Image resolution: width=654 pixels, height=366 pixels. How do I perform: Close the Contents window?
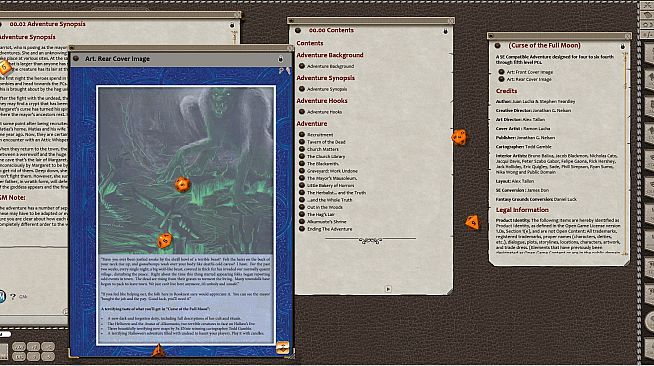click(450, 21)
